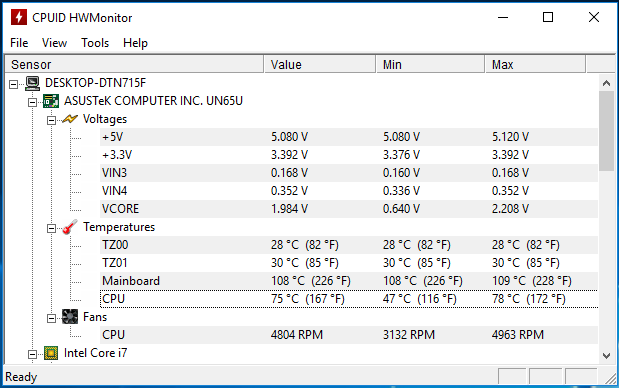Collapse the Voltages group
The image size is (619, 388).
(51, 120)
